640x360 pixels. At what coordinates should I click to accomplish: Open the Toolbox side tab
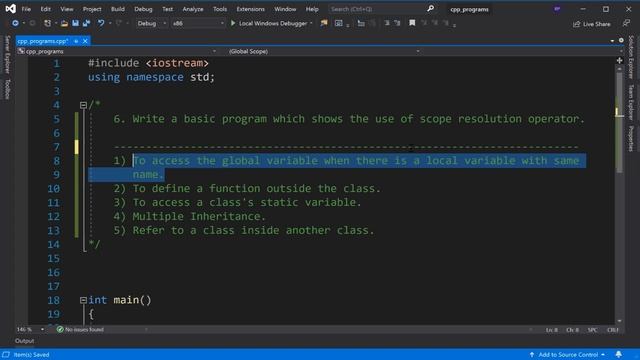coord(7,89)
